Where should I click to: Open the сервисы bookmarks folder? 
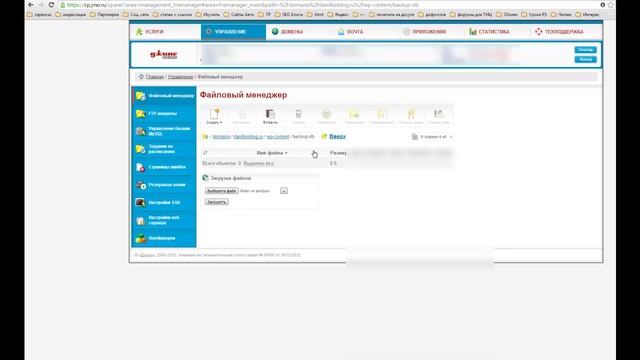click(x=39, y=15)
